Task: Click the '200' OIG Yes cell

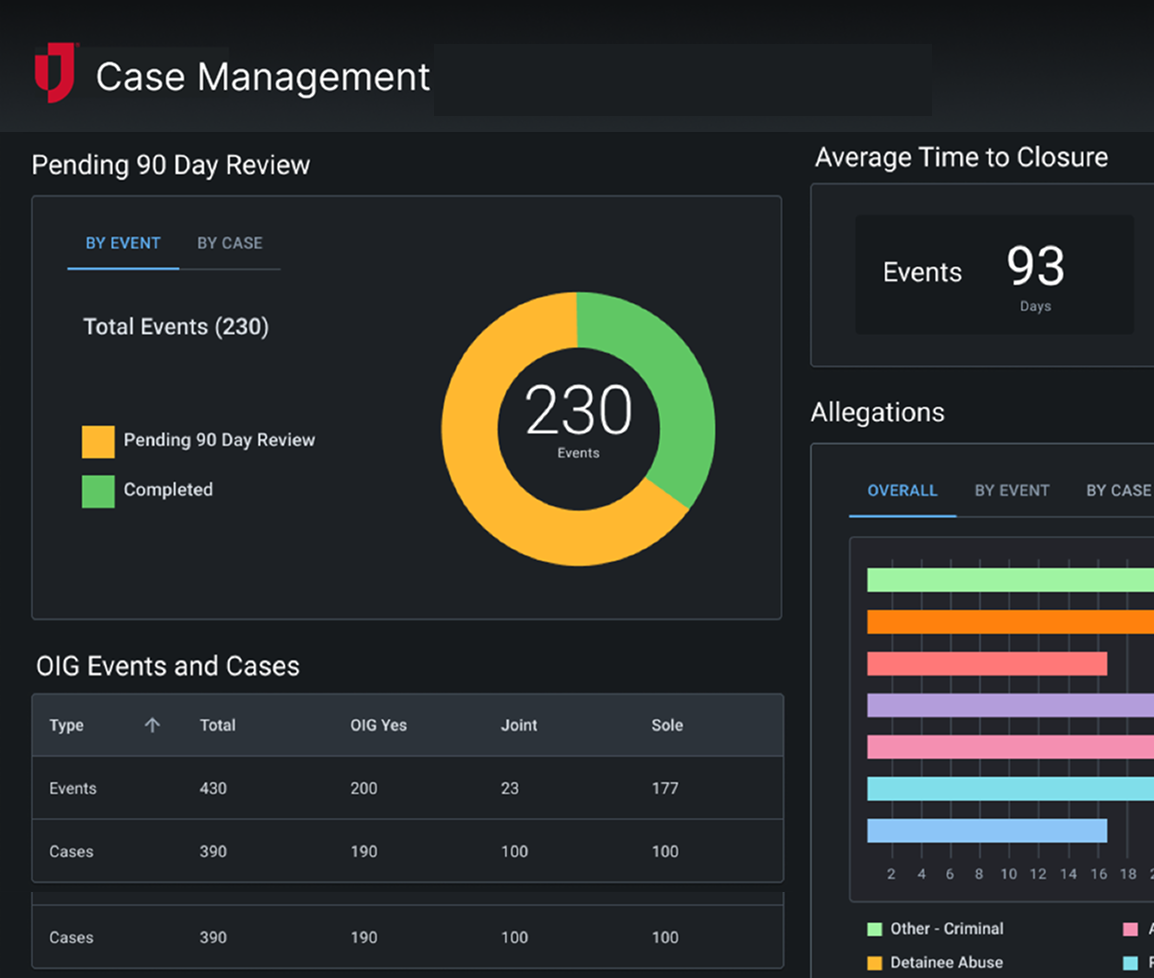Action: pyautogui.click(x=364, y=788)
